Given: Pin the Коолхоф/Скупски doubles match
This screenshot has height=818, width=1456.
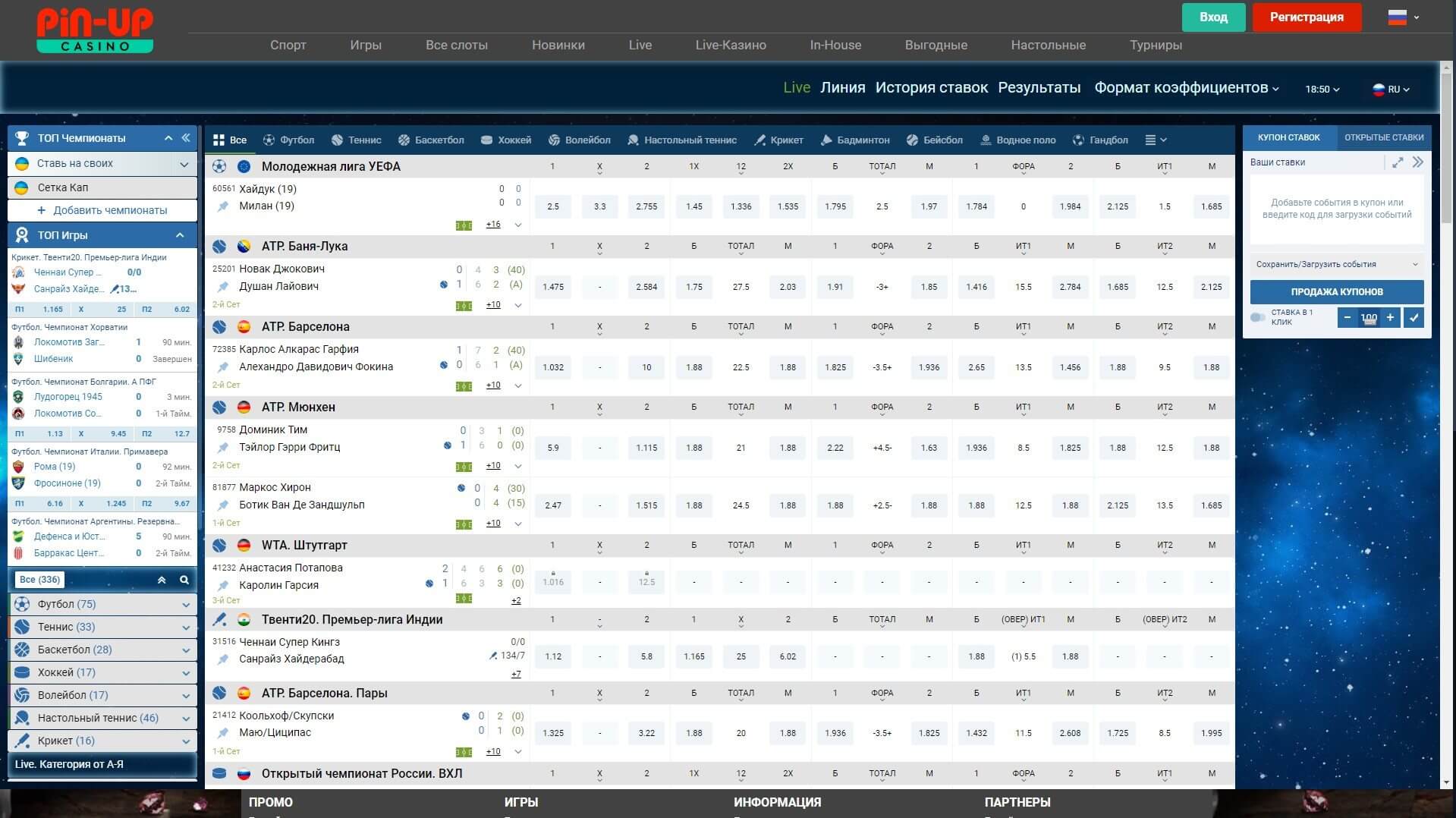Looking at the screenshot, I should click(x=223, y=733).
